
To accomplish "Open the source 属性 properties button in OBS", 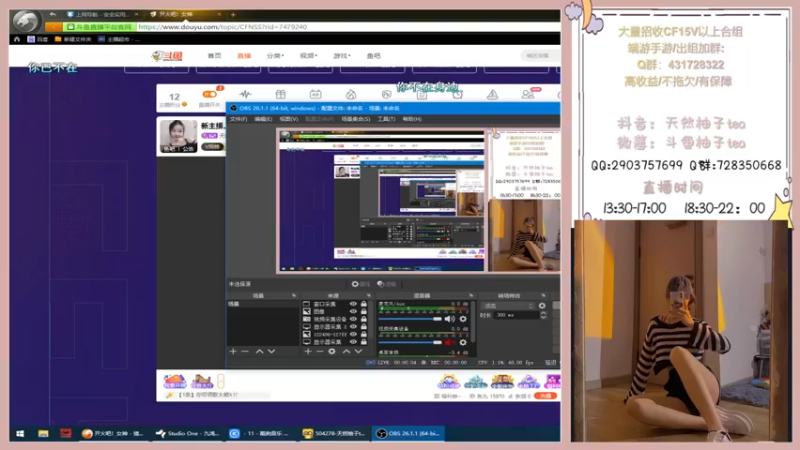I will point(361,284).
